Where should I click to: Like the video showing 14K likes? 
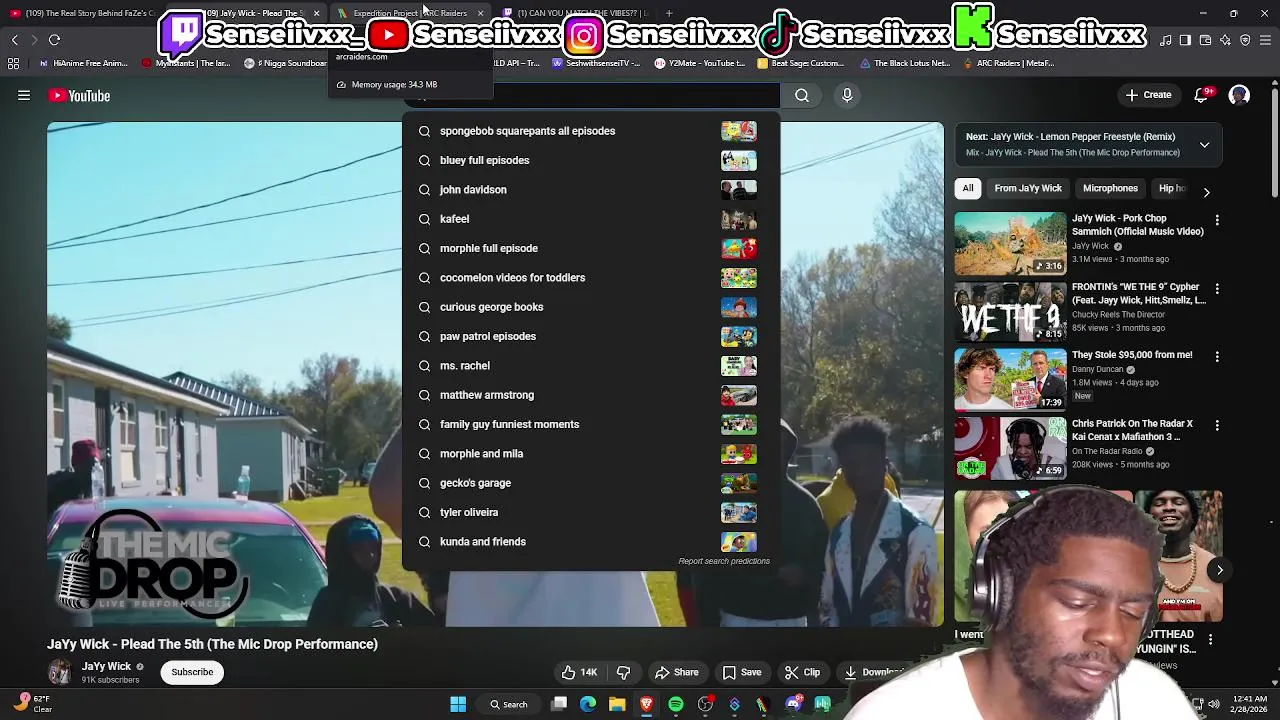(x=579, y=672)
